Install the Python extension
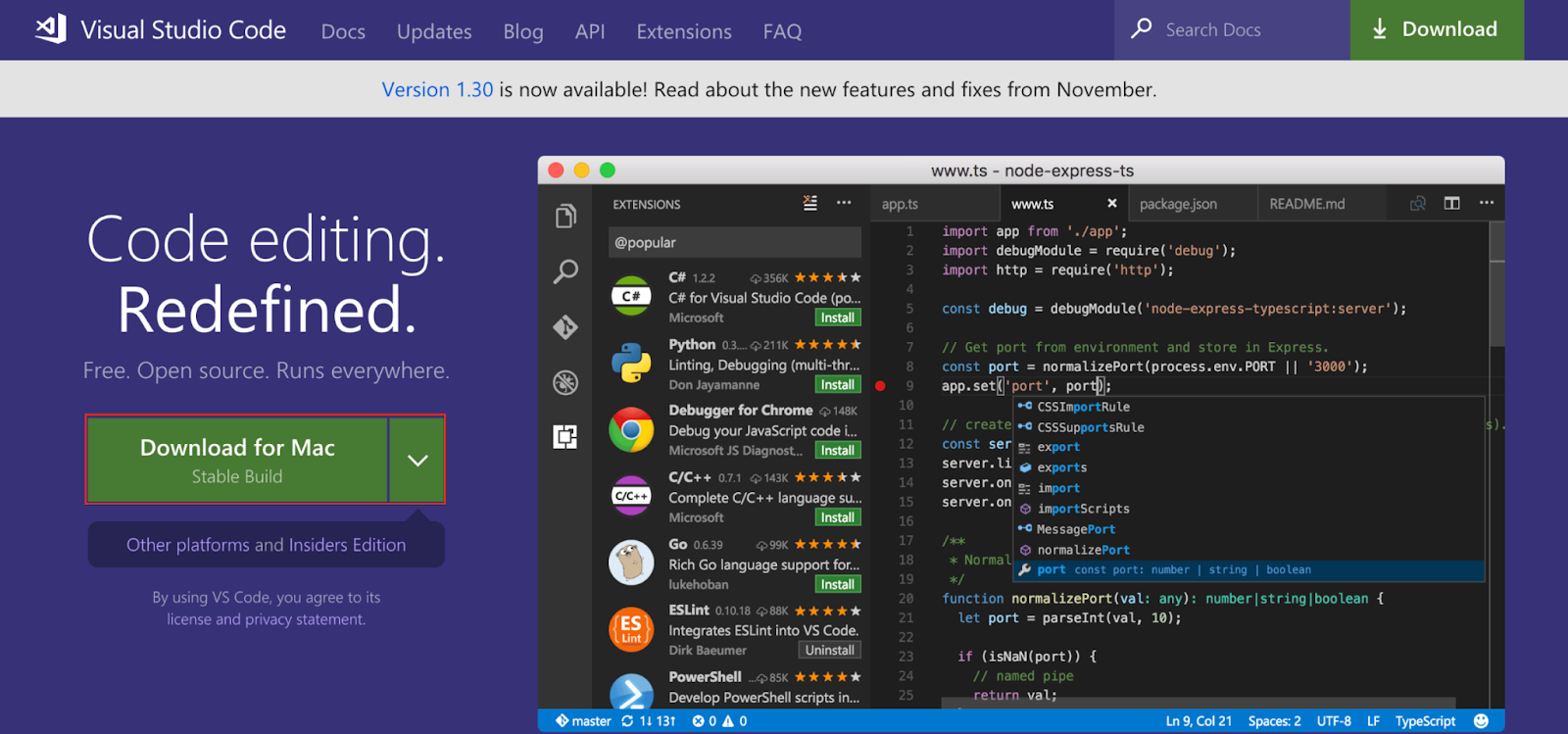 pyautogui.click(x=838, y=384)
